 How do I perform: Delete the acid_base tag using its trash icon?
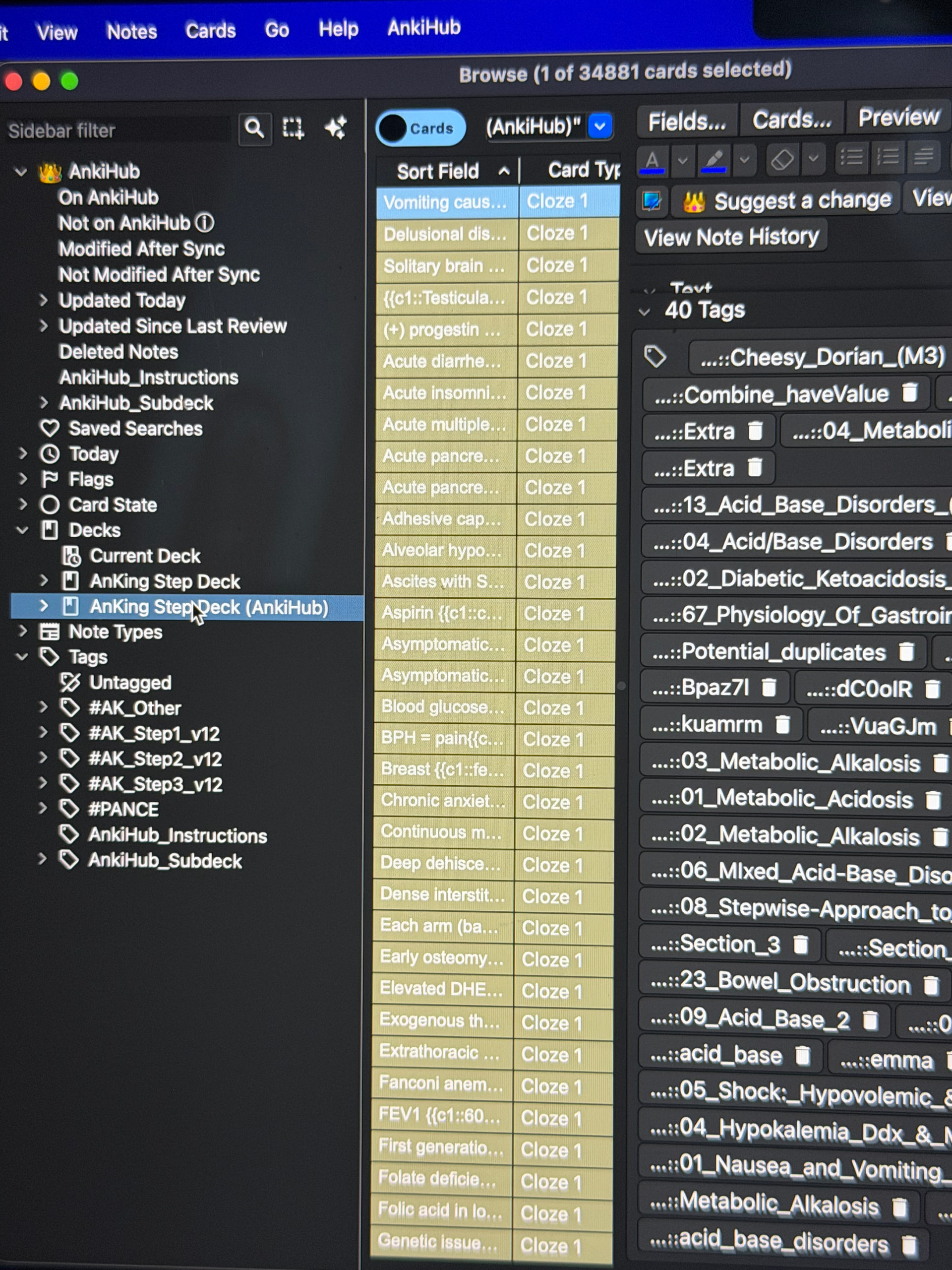pyautogui.click(x=803, y=1055)
